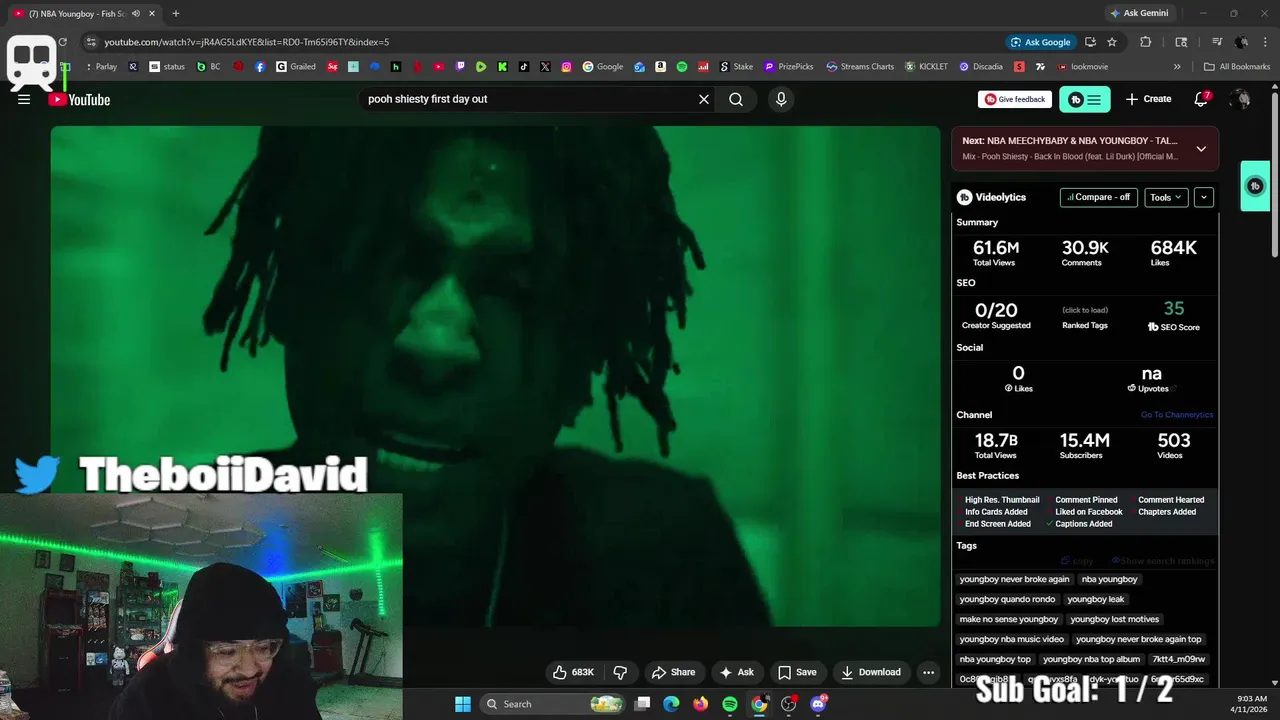Open the lookmovie bookmark

click(x=1082, y=67)
